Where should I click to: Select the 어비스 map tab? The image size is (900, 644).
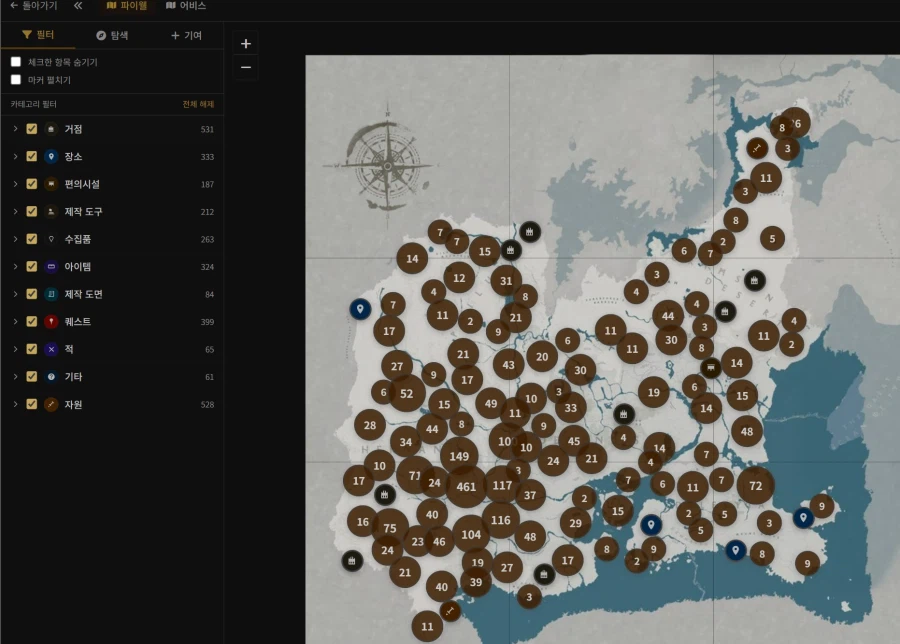tap(186, 6)
